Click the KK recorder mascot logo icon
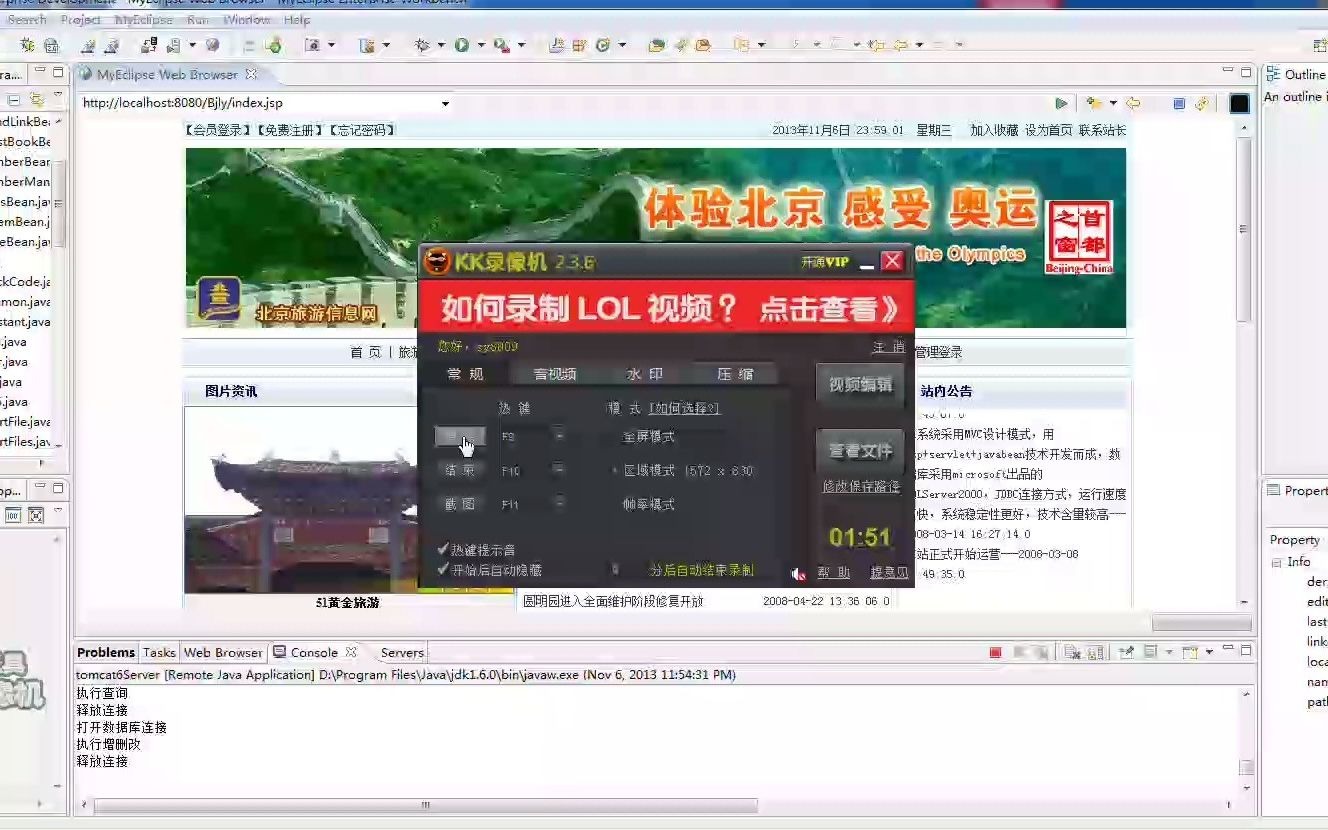This screenshot has width=1328, height=830. [x=437, y=262]
